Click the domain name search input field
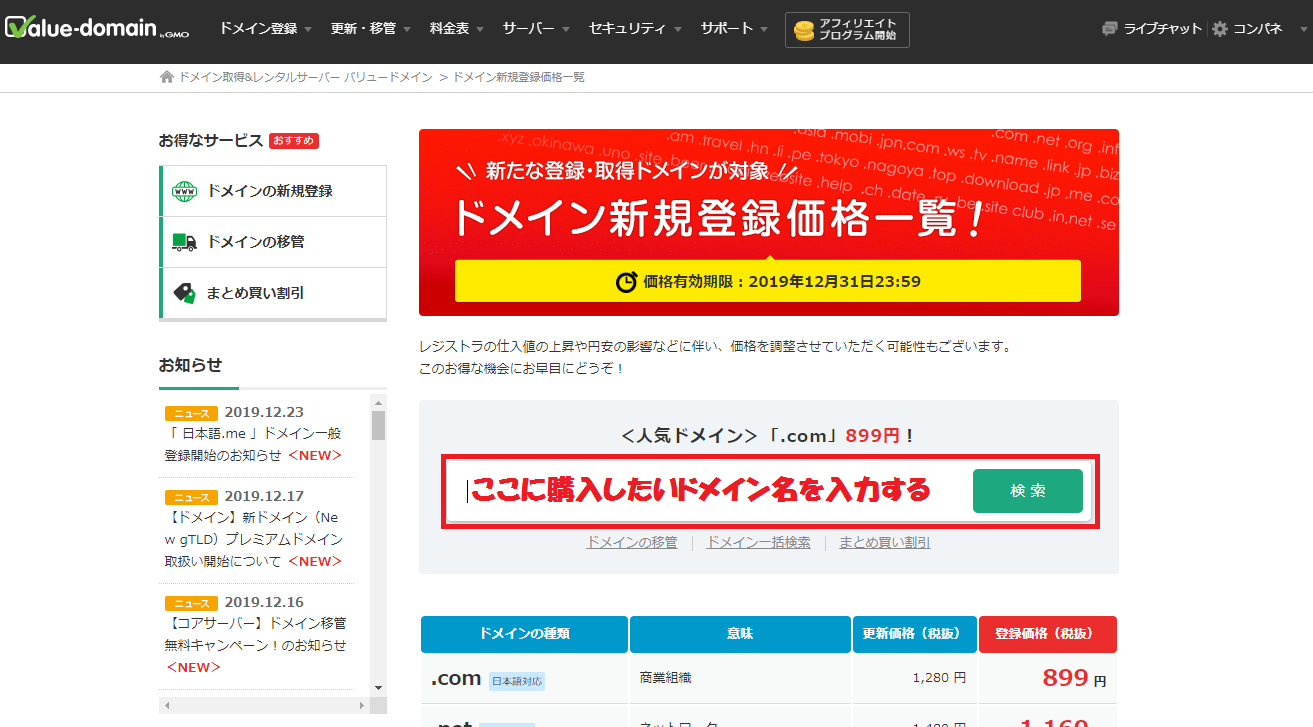This screenshot has height=727, width=1313. (708, 491)
